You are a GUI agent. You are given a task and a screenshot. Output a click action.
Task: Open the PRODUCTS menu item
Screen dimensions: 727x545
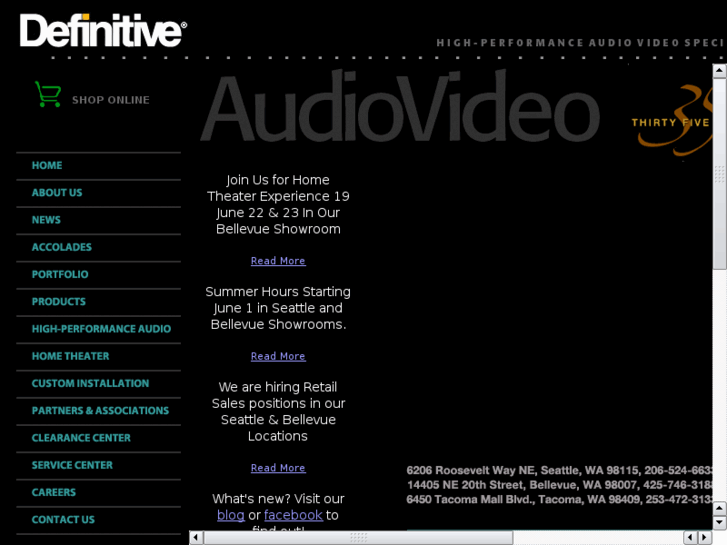click(58, 302)
